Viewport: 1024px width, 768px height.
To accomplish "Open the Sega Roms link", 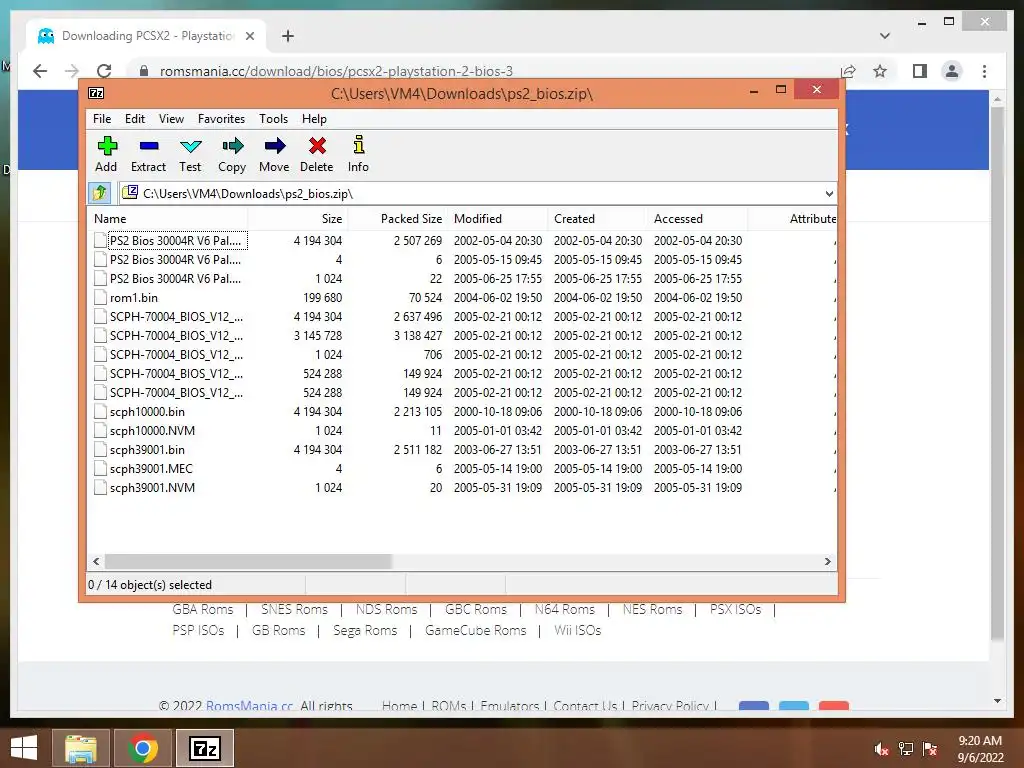I will tap(365, 630).
